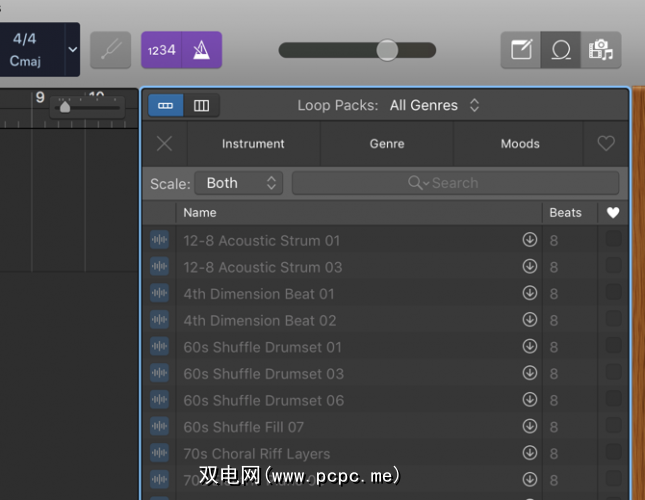The height and width of the screenshot is (500, 645).
Task: Open the Scale dropdown set to Both
Action: (239, 183)
